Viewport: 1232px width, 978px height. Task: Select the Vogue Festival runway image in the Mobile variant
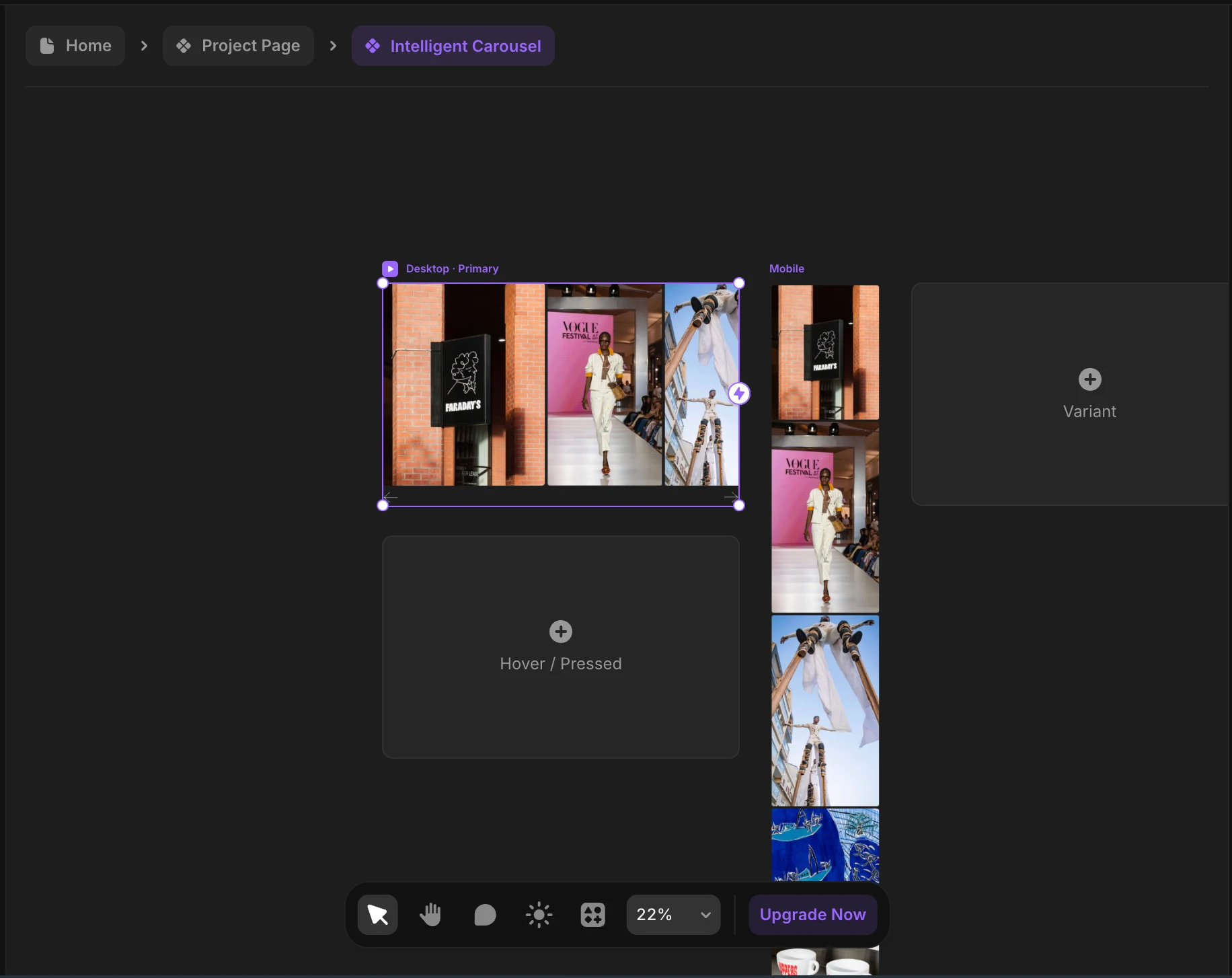tap(825, 517)
